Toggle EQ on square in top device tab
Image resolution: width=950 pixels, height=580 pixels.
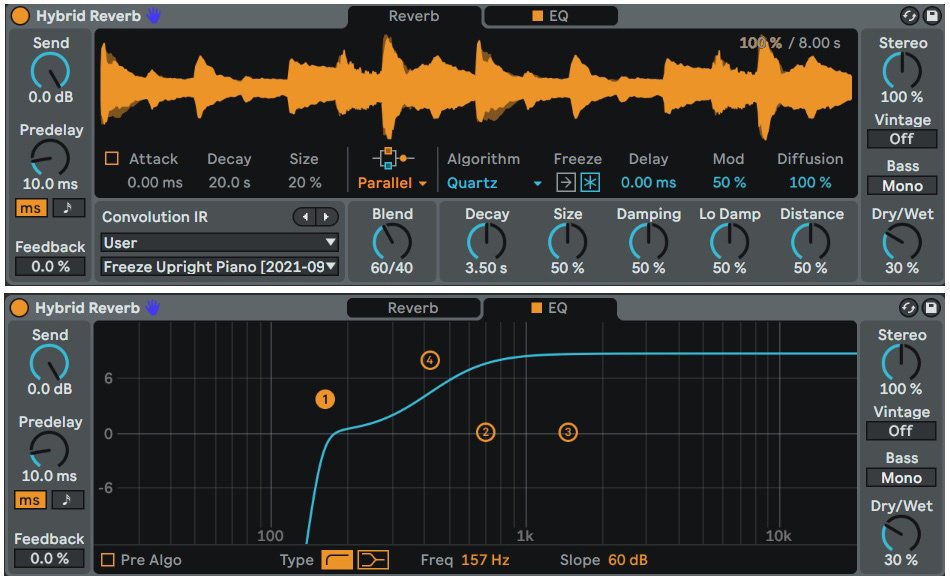pyautogui.click(x=537, y=16)
